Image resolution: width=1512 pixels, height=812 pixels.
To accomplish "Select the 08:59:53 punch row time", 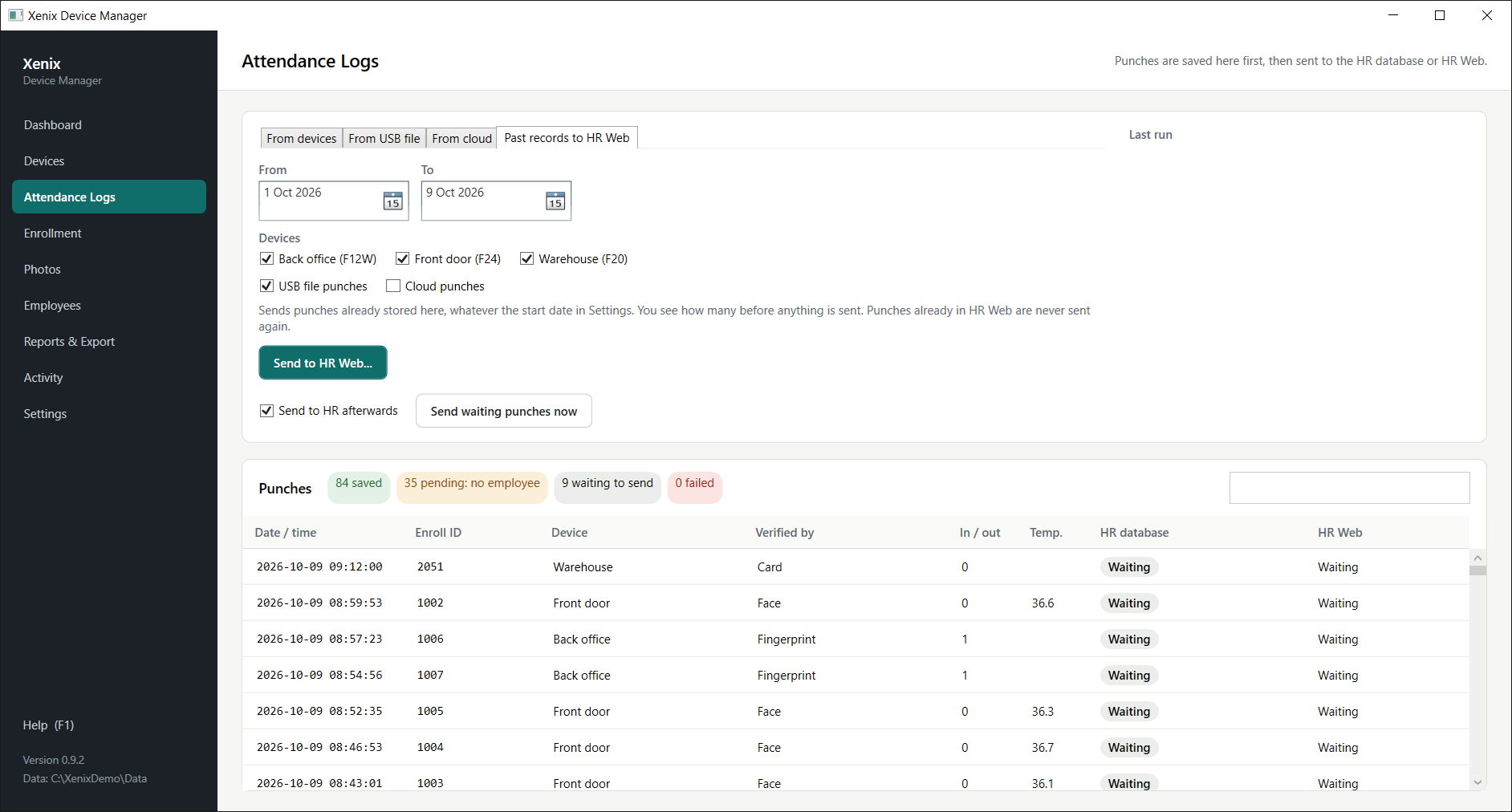I will point(319,603).
